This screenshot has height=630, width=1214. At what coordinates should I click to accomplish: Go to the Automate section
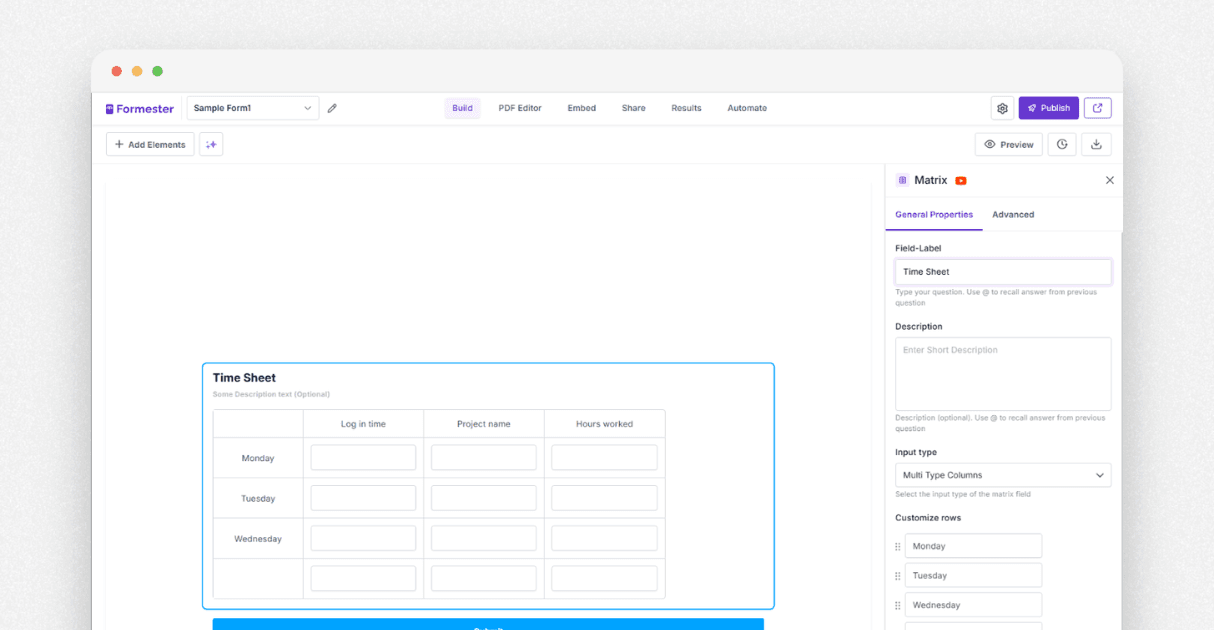(746, 108)
